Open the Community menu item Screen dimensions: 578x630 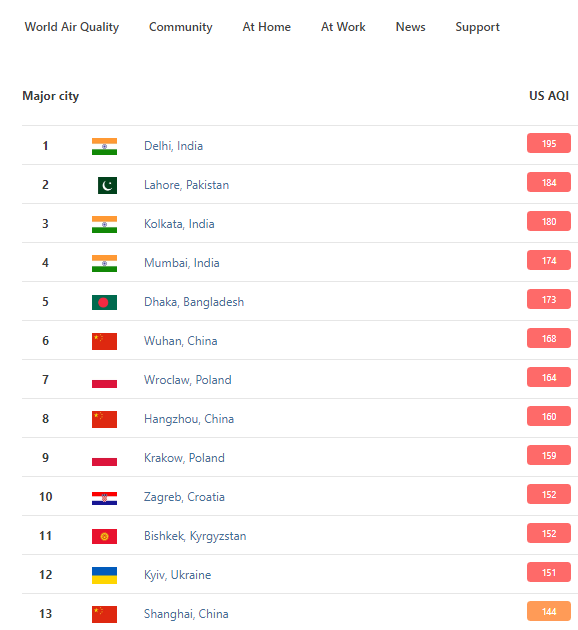tap(181, 27)
